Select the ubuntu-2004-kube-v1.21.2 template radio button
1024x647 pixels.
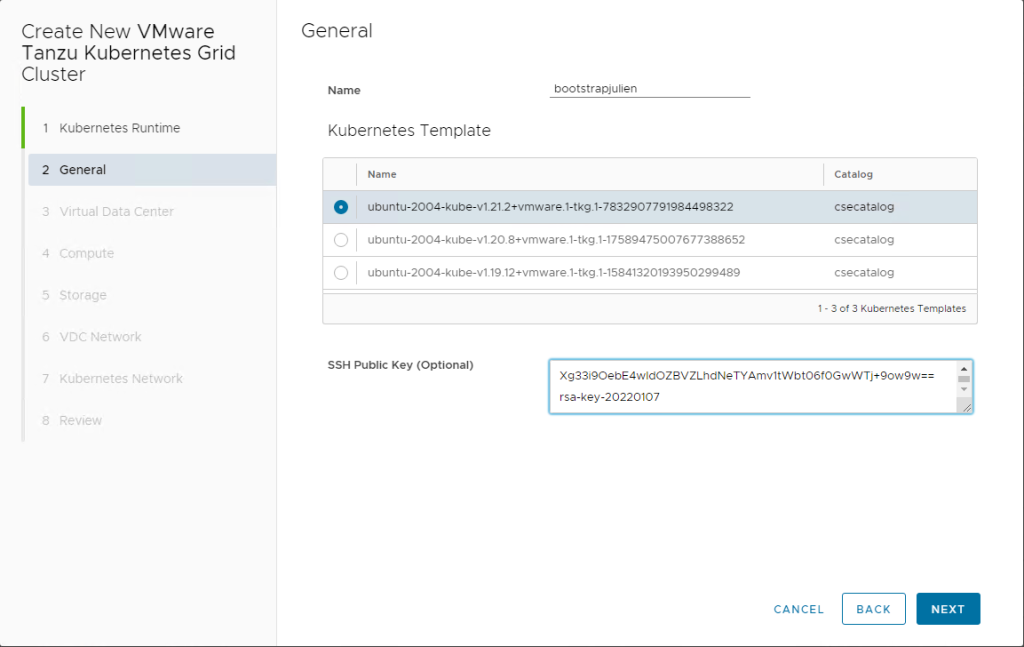coord(341,207)
